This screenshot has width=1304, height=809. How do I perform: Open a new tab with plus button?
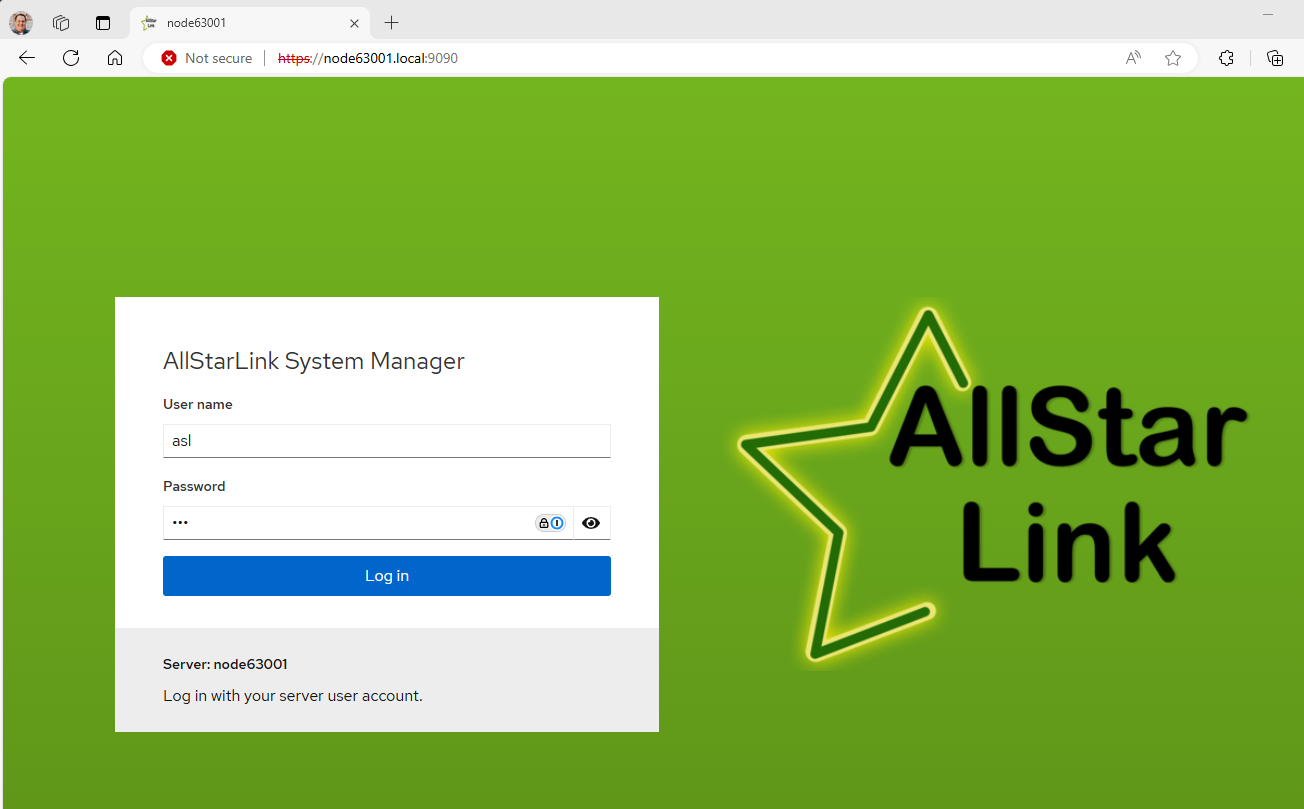click(x=392, y=23)
